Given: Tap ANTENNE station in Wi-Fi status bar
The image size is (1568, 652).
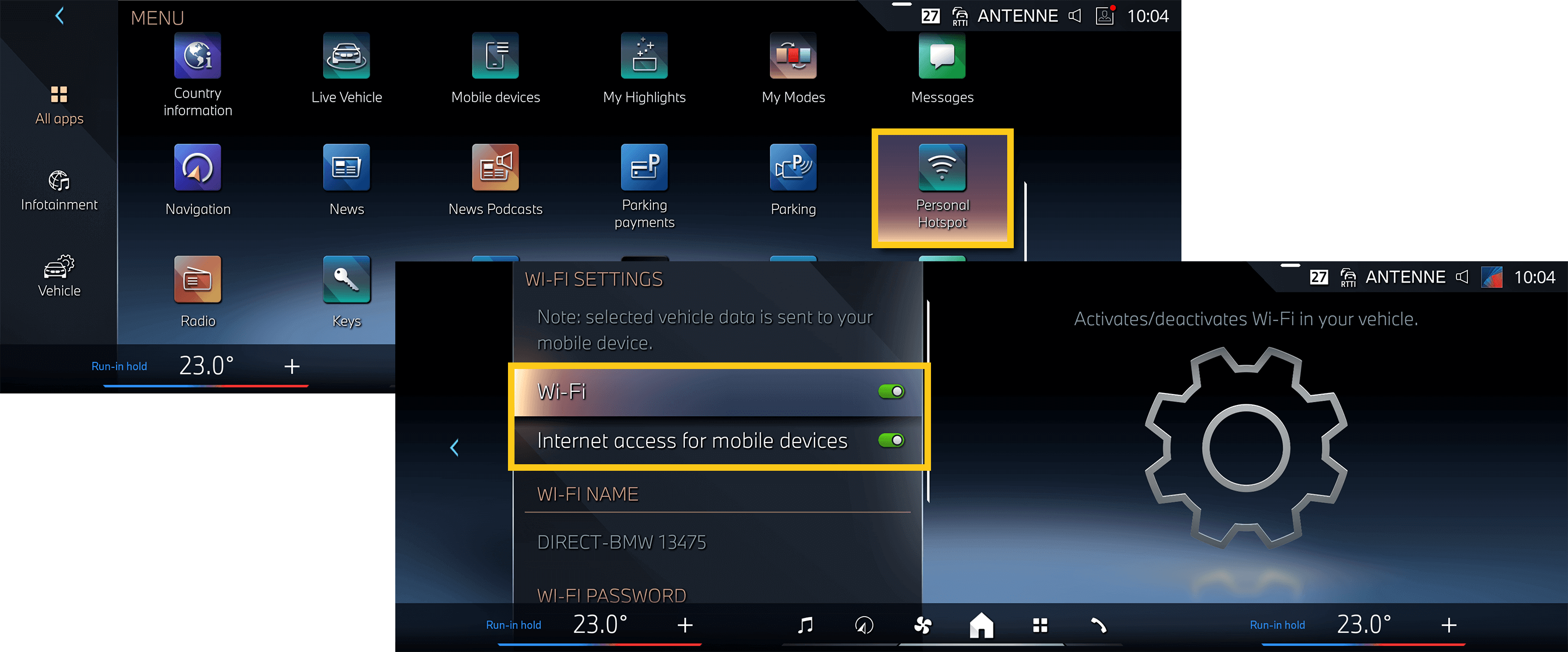Looking at the screenshot, I should (1405, 278).
